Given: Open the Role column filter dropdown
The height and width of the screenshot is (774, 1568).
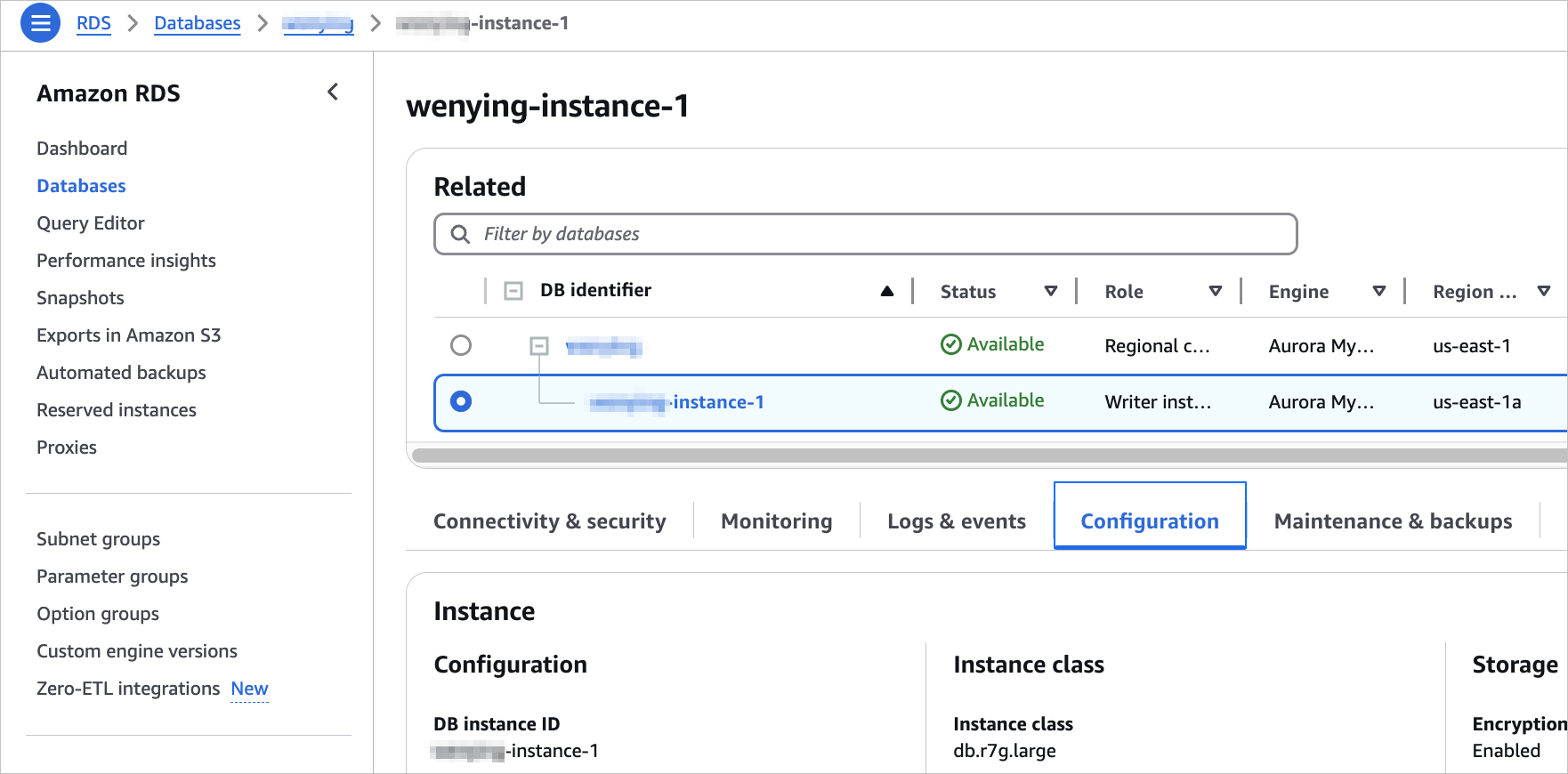Looking at the screenshot, I should pyautogui.click(x=1215, y=291).
